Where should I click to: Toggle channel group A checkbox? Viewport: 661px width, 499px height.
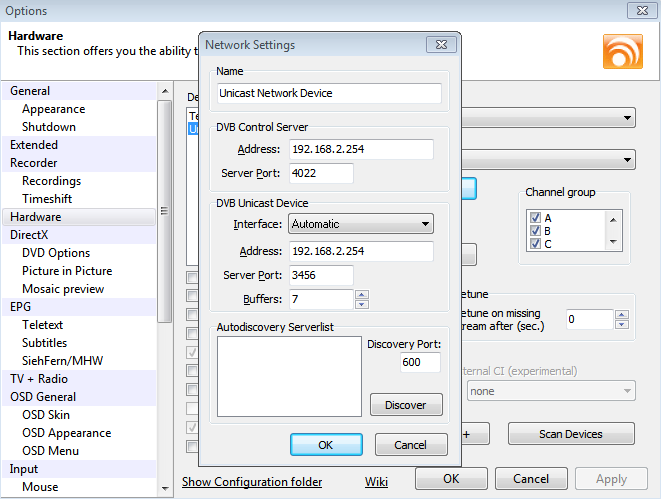point(536,218)
